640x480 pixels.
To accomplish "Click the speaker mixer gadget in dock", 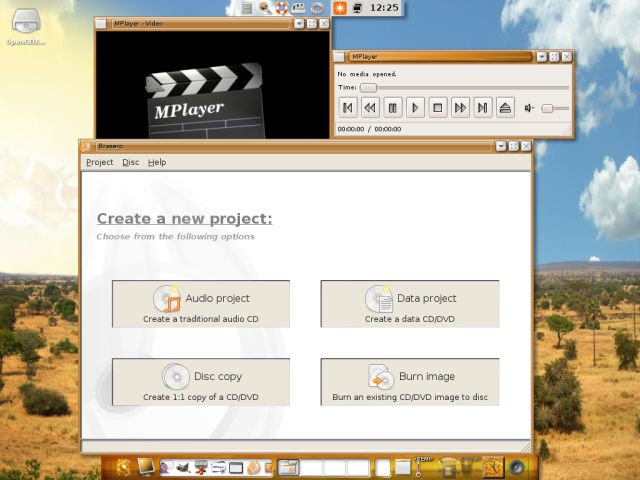I will (x=517, y=468).
